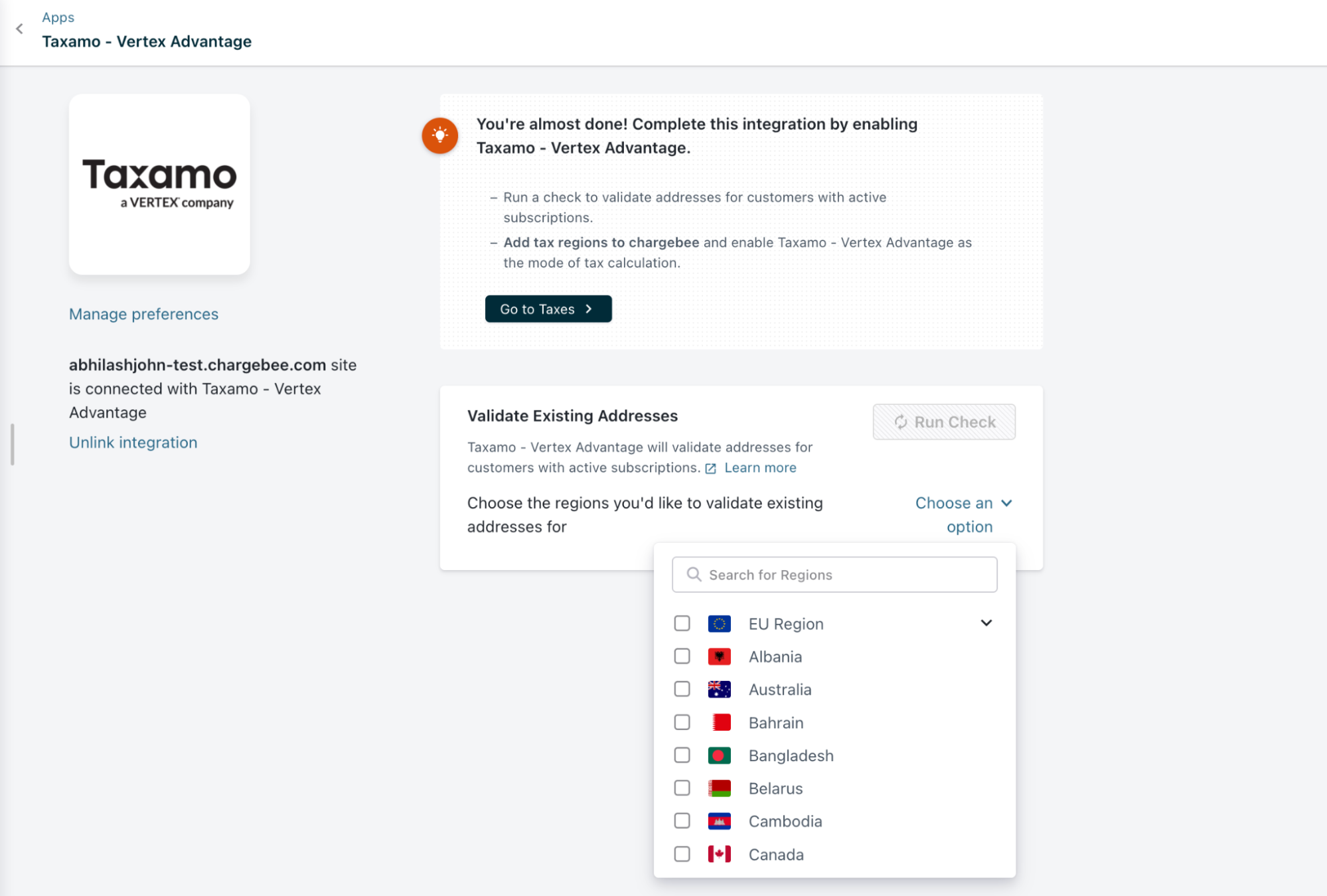The height and width of the screenshot is (896, 1327).
Task: Click the EU Region flag icon
Action: 719,624
